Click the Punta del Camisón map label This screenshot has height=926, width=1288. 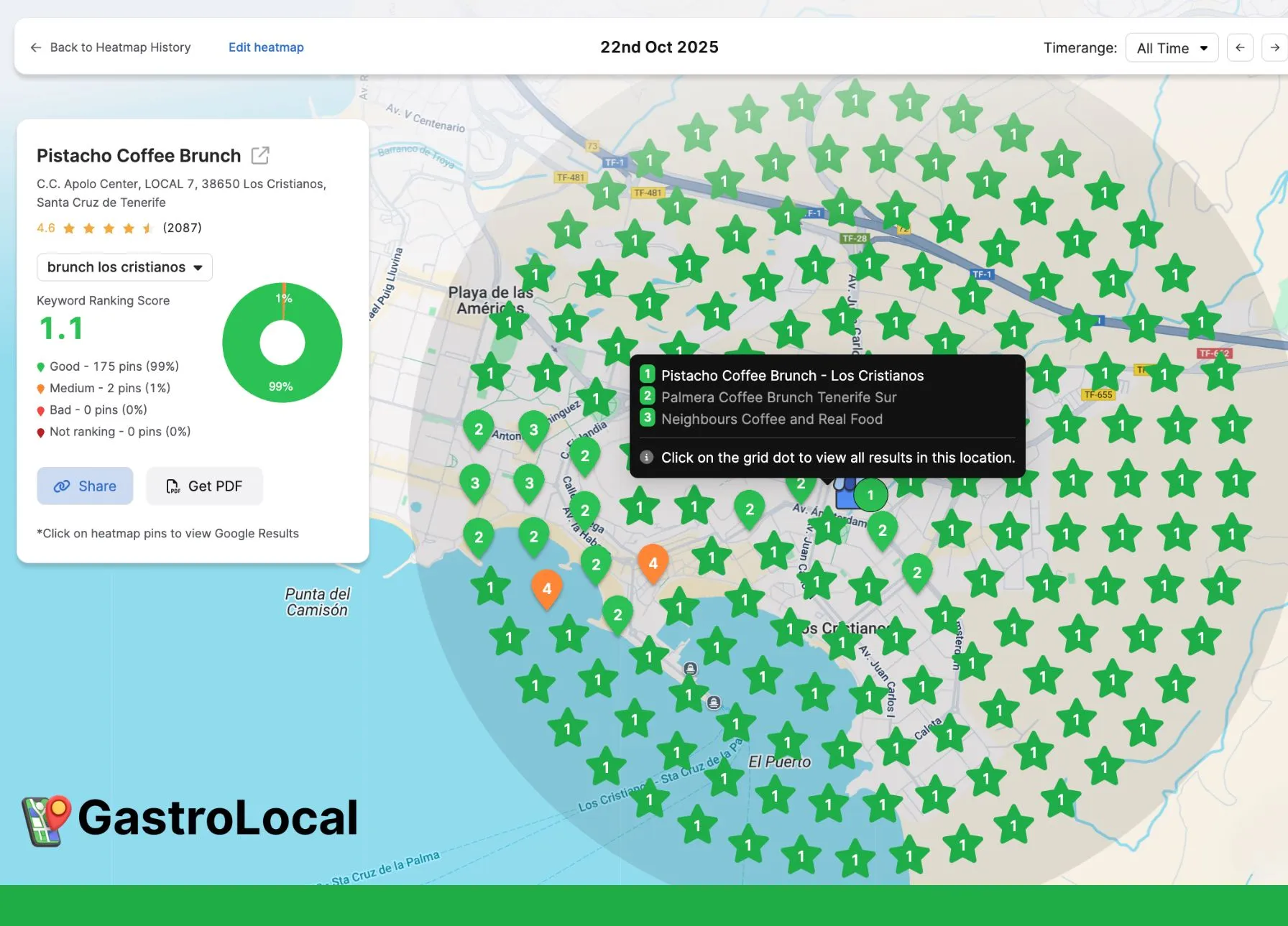[x=317, y=602]
